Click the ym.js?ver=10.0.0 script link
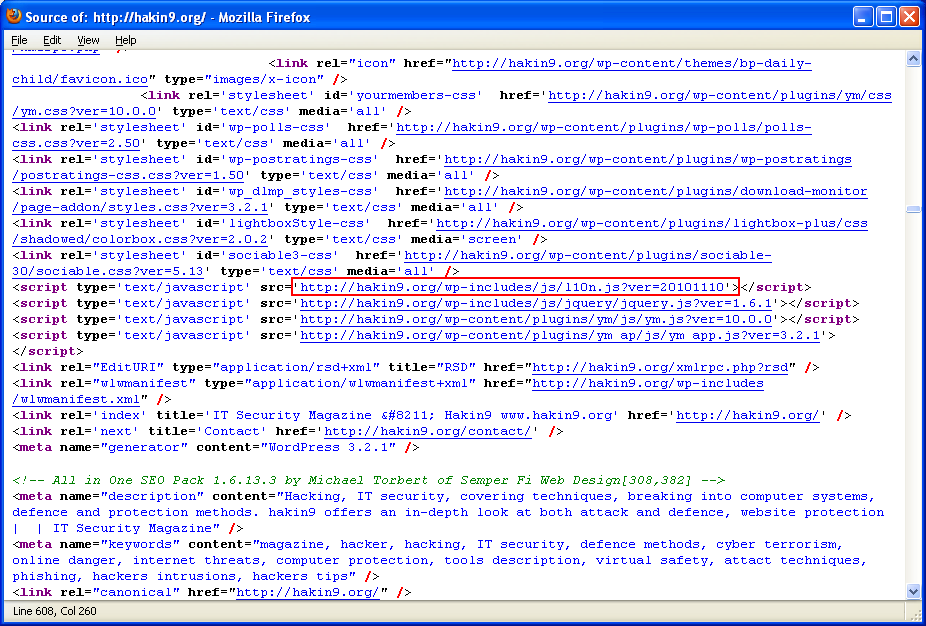 (536, 319)
